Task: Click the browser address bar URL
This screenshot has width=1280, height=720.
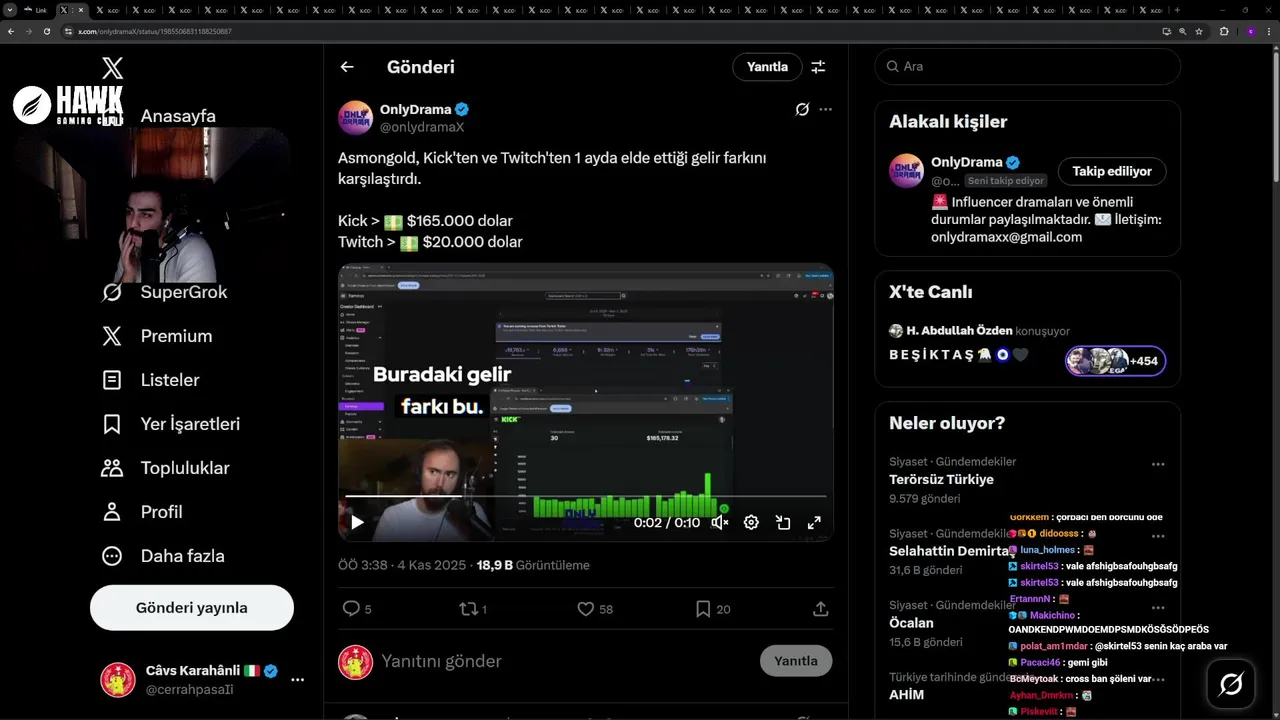Action: click(155, 31)
